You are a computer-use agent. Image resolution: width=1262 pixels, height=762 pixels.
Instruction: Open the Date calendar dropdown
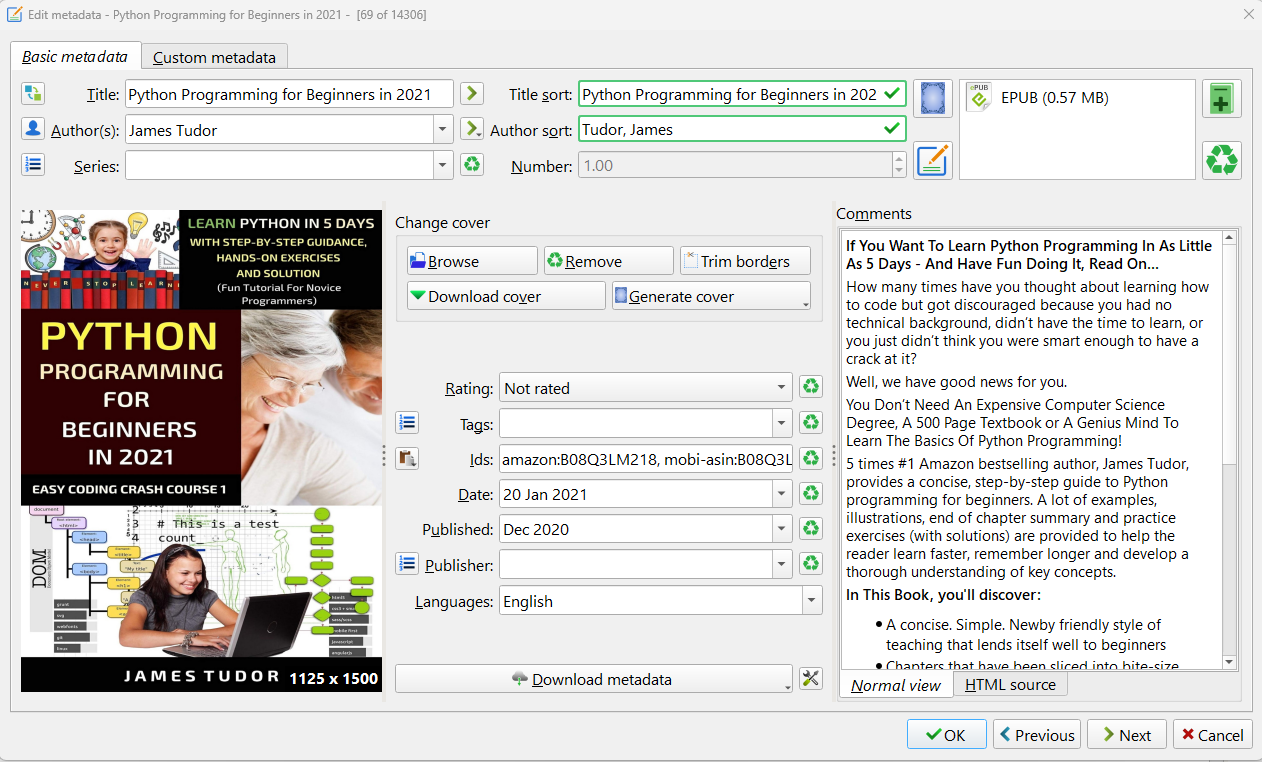(782, 494)
